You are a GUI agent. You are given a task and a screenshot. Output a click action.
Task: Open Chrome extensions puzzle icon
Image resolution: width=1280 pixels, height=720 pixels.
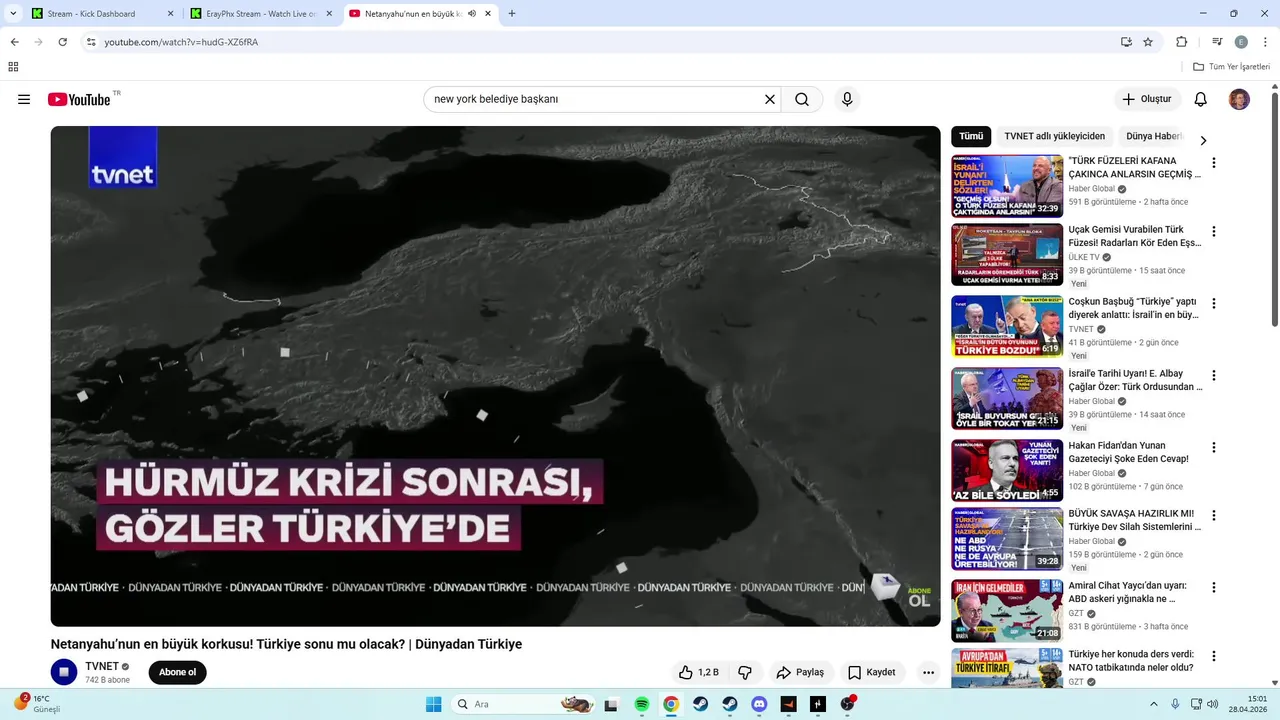tap(1181, 42)
